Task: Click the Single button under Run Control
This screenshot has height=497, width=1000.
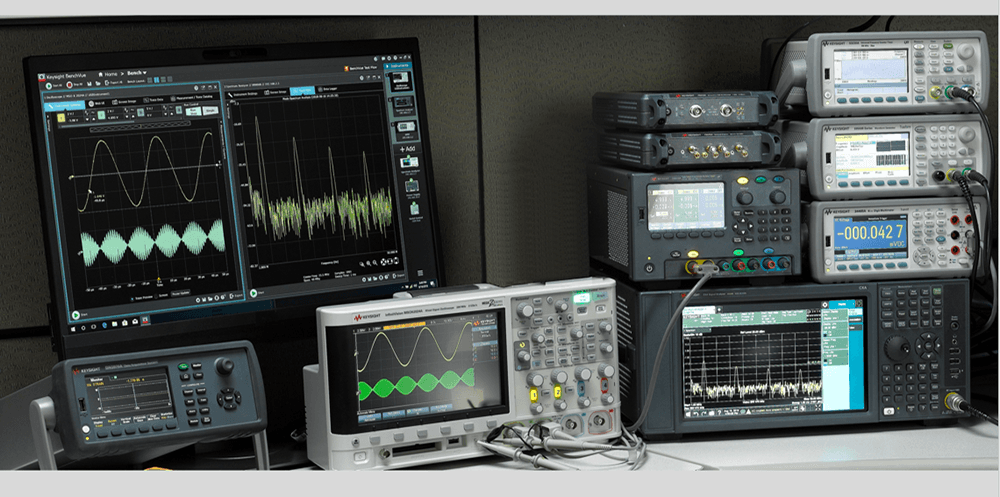Action: [x=210, y=110]
